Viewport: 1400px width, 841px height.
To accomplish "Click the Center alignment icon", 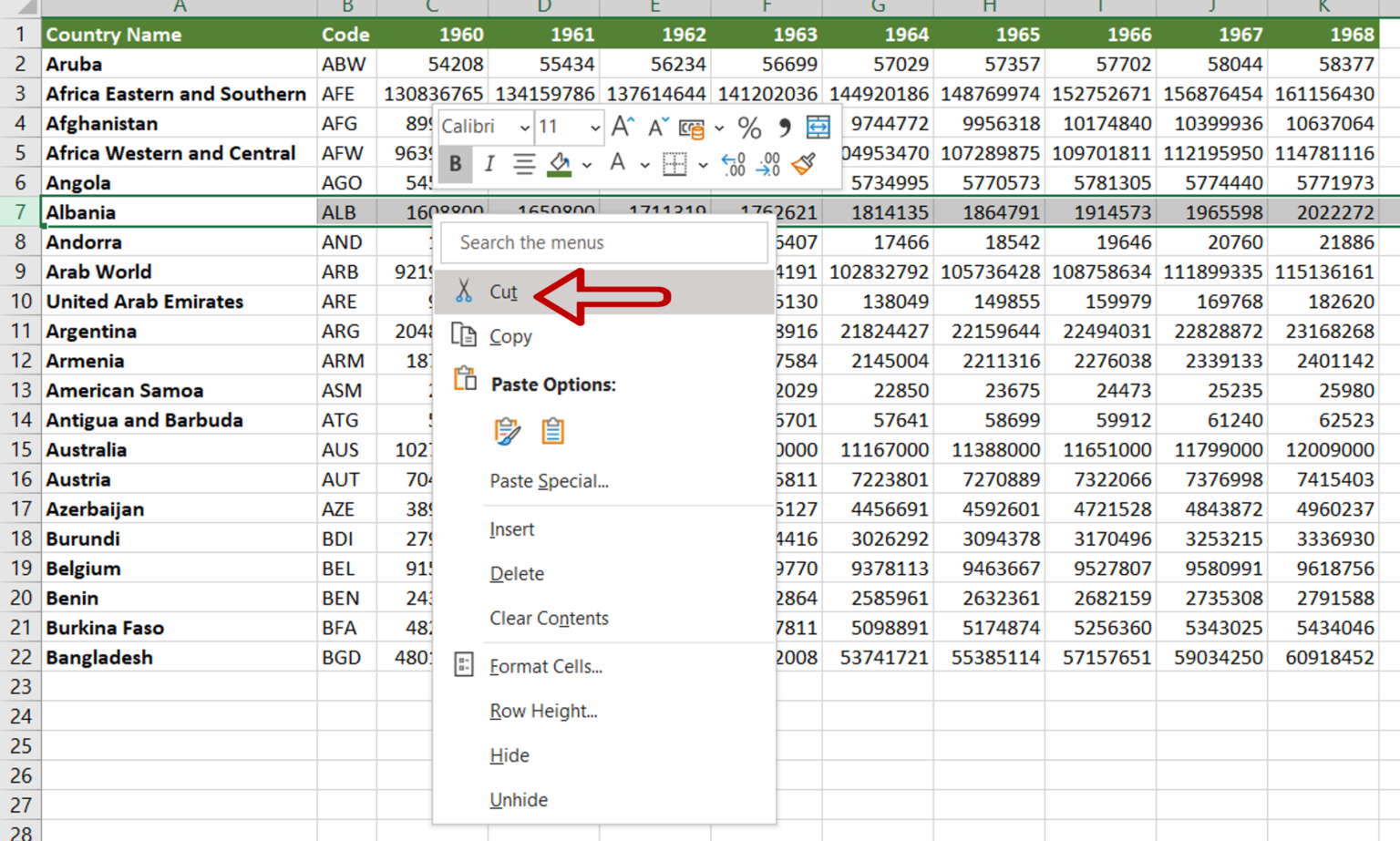I will (x=524, y=164).
